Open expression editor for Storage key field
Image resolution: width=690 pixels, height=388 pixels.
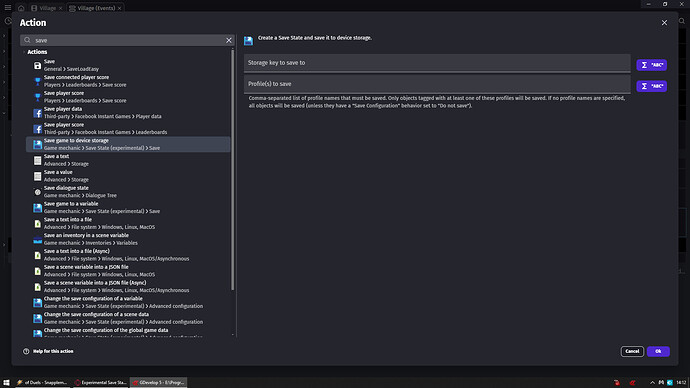[651, 65]
